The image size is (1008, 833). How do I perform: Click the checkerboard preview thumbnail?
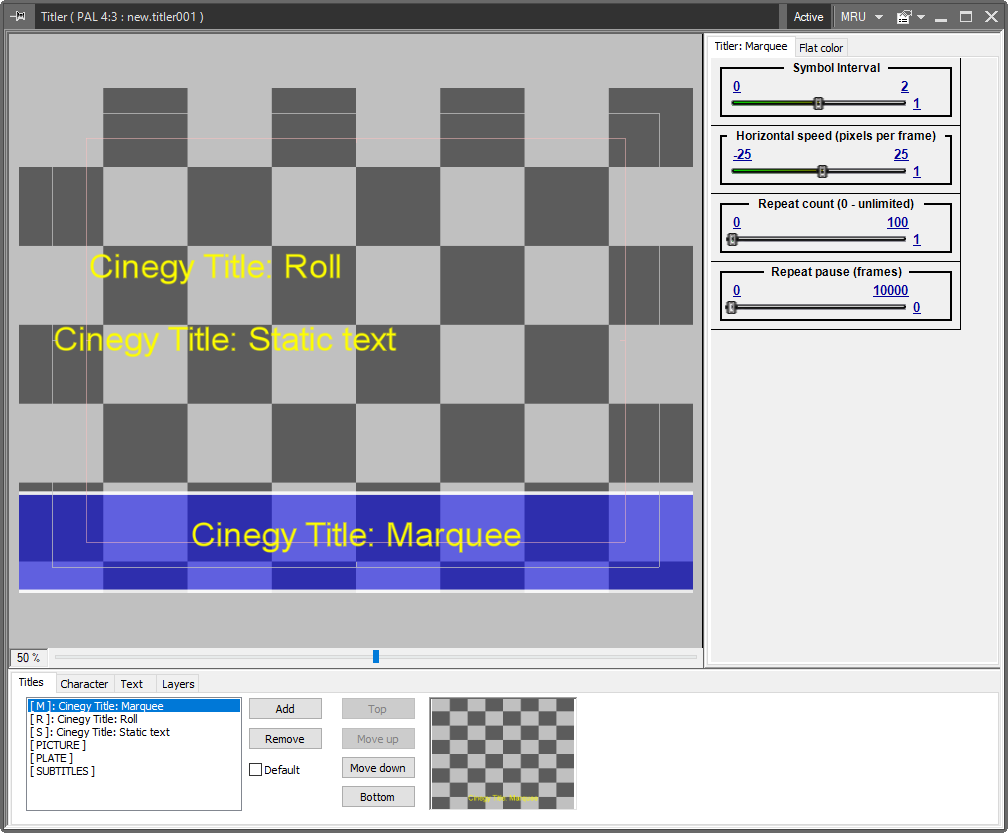[503, 753]
